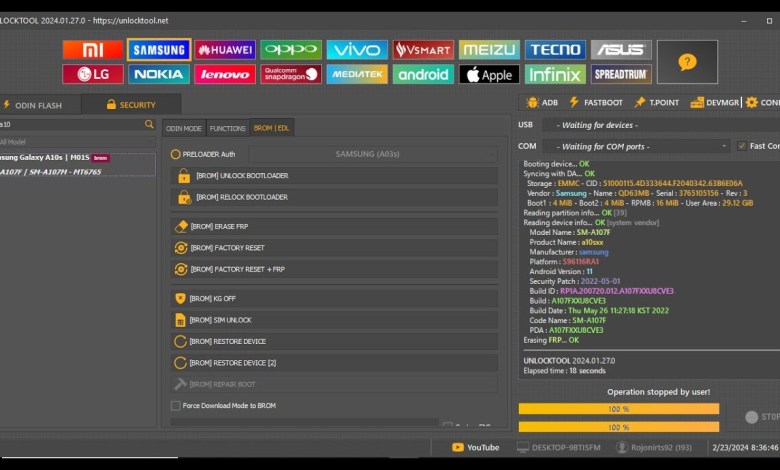The image size is (780, 470).
Task: Switch to the SECURITY tab
Action: [131, 104]
